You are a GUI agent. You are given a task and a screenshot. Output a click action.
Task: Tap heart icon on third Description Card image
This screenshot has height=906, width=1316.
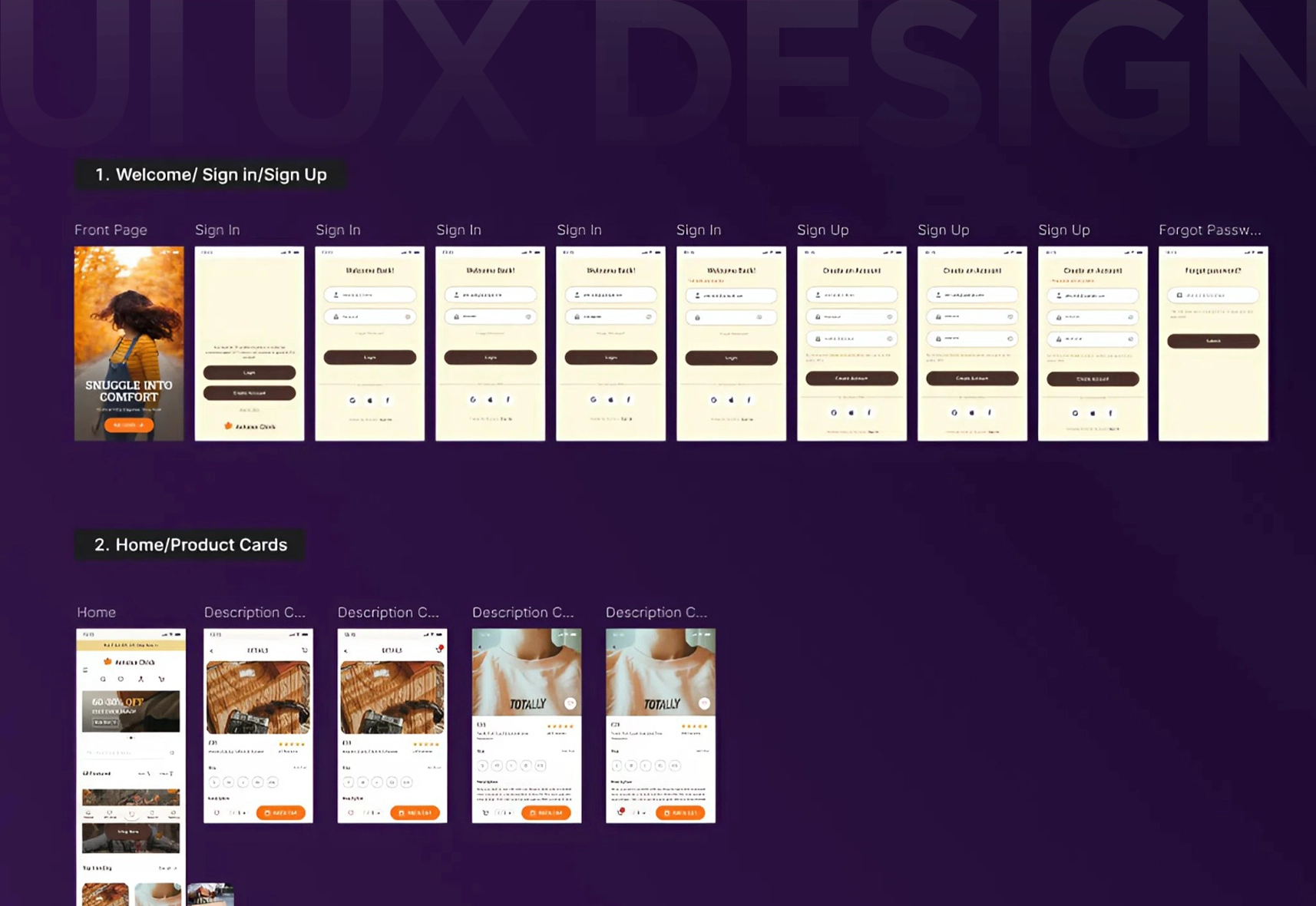click(570, 703)
